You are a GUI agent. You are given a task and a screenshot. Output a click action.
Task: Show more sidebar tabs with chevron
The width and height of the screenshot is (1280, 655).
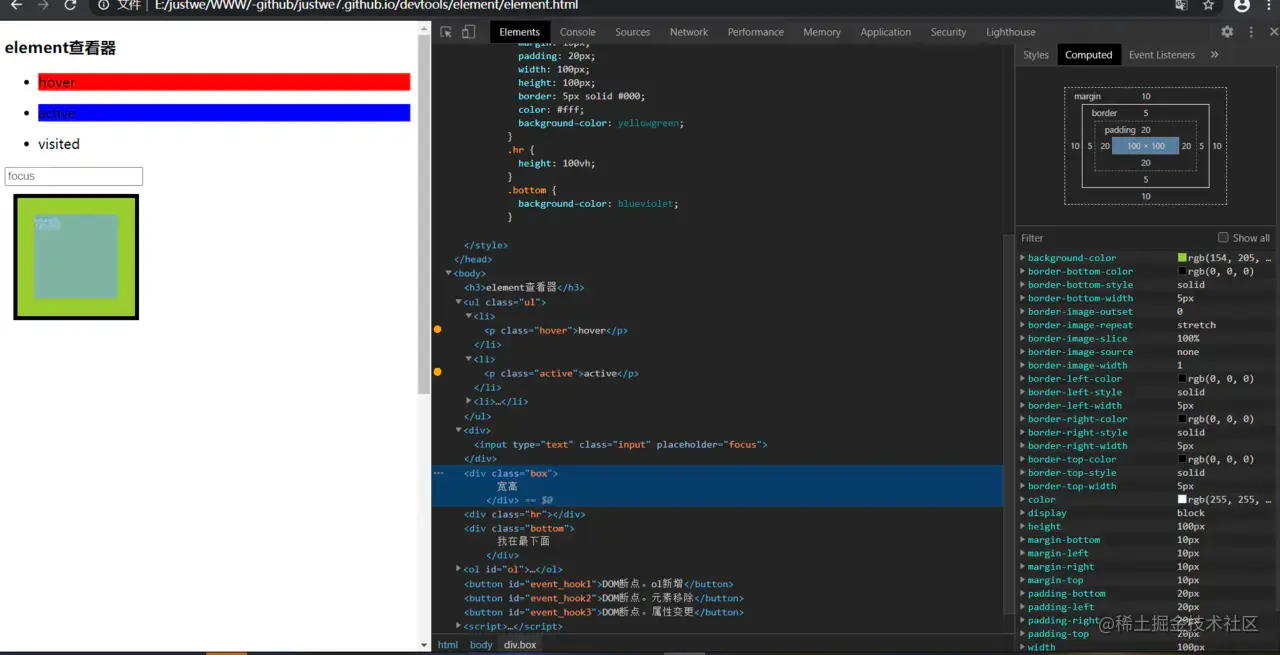coord(1215,55)
